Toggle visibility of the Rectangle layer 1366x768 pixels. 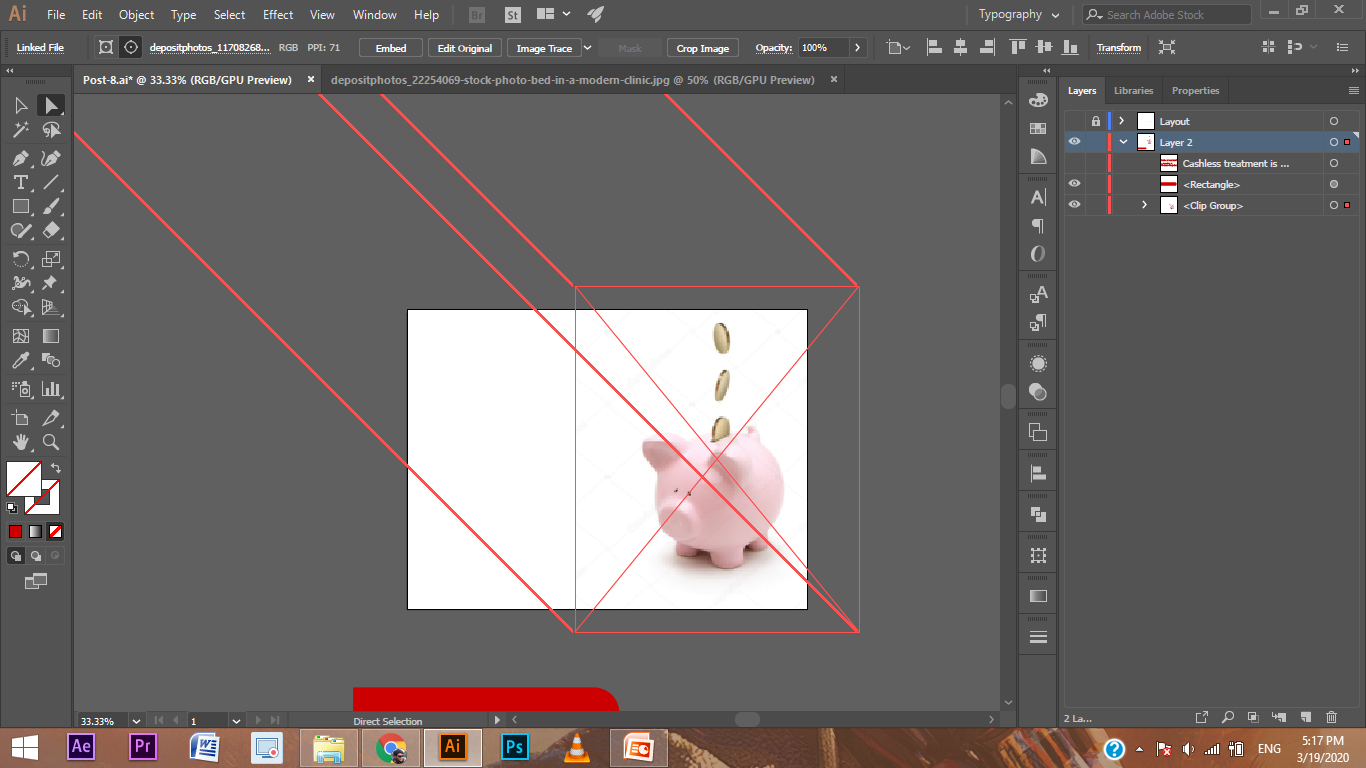pyautogui.click(x=1074, y=184)
